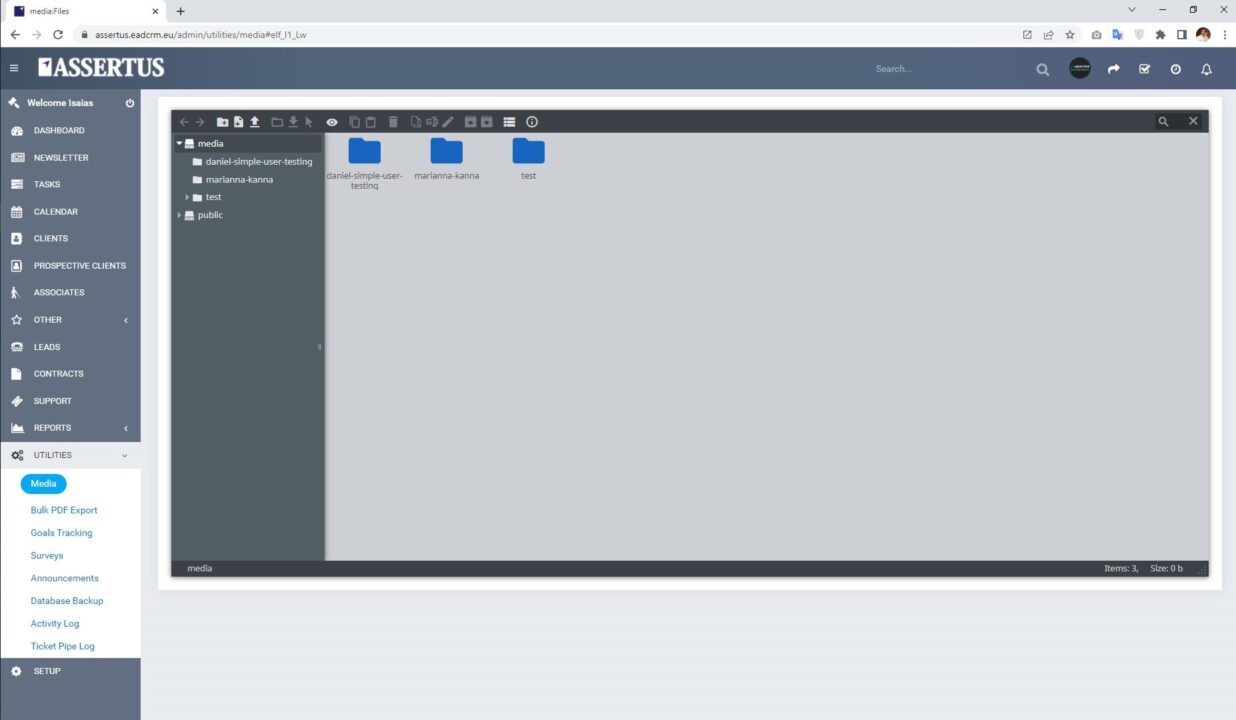Select daniel-simple-user-testing in the folder tree
This screenshot has height=720, width=1236.
pos(259,161)
